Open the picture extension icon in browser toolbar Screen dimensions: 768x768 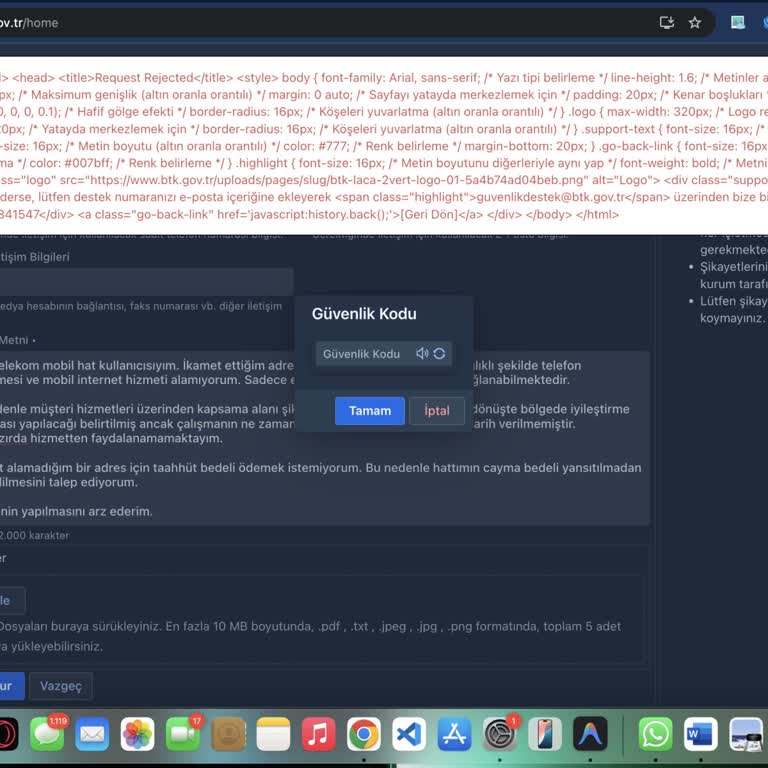(738, 23)
